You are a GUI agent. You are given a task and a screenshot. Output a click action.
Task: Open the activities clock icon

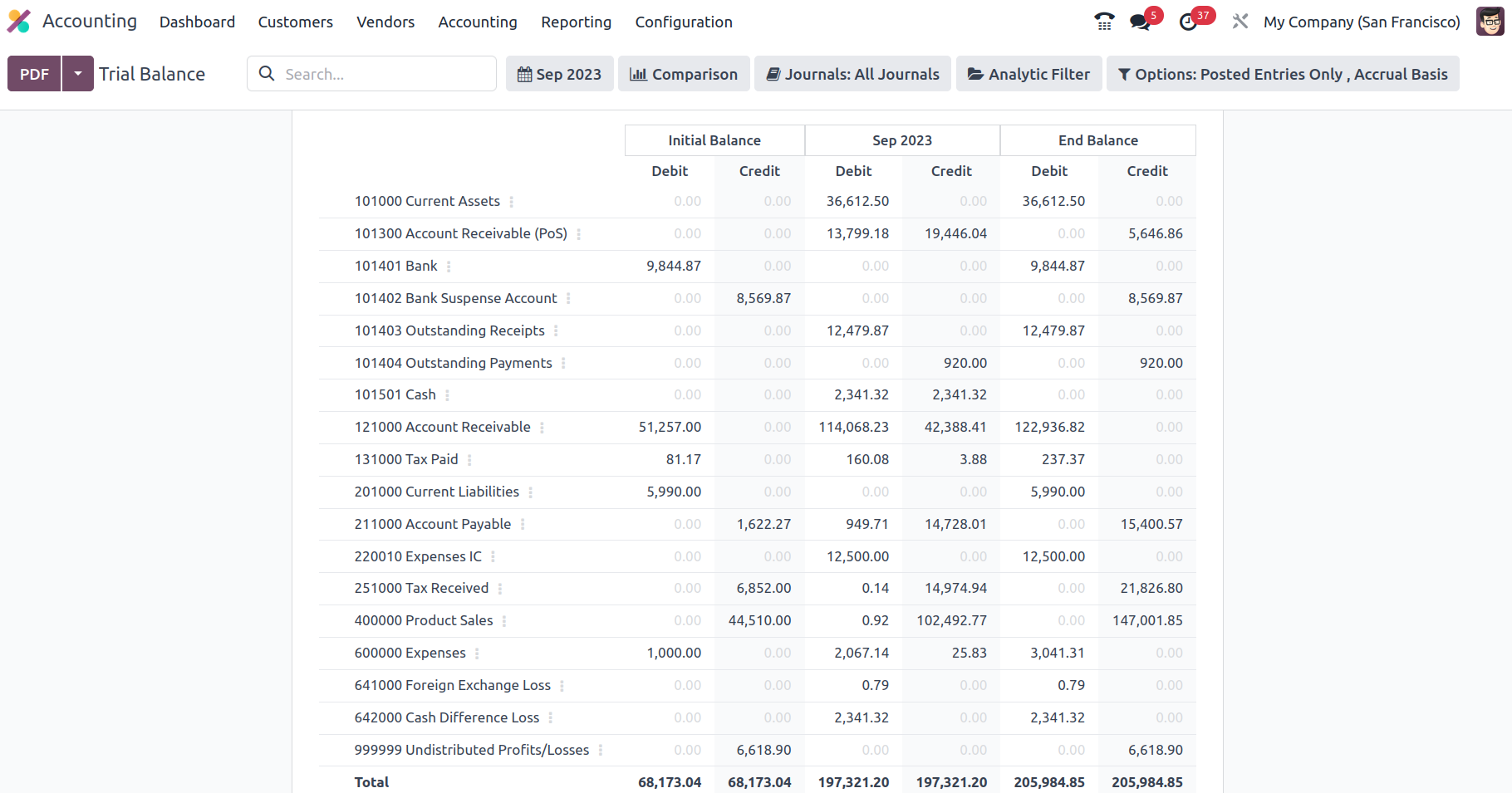(1189, 22)
